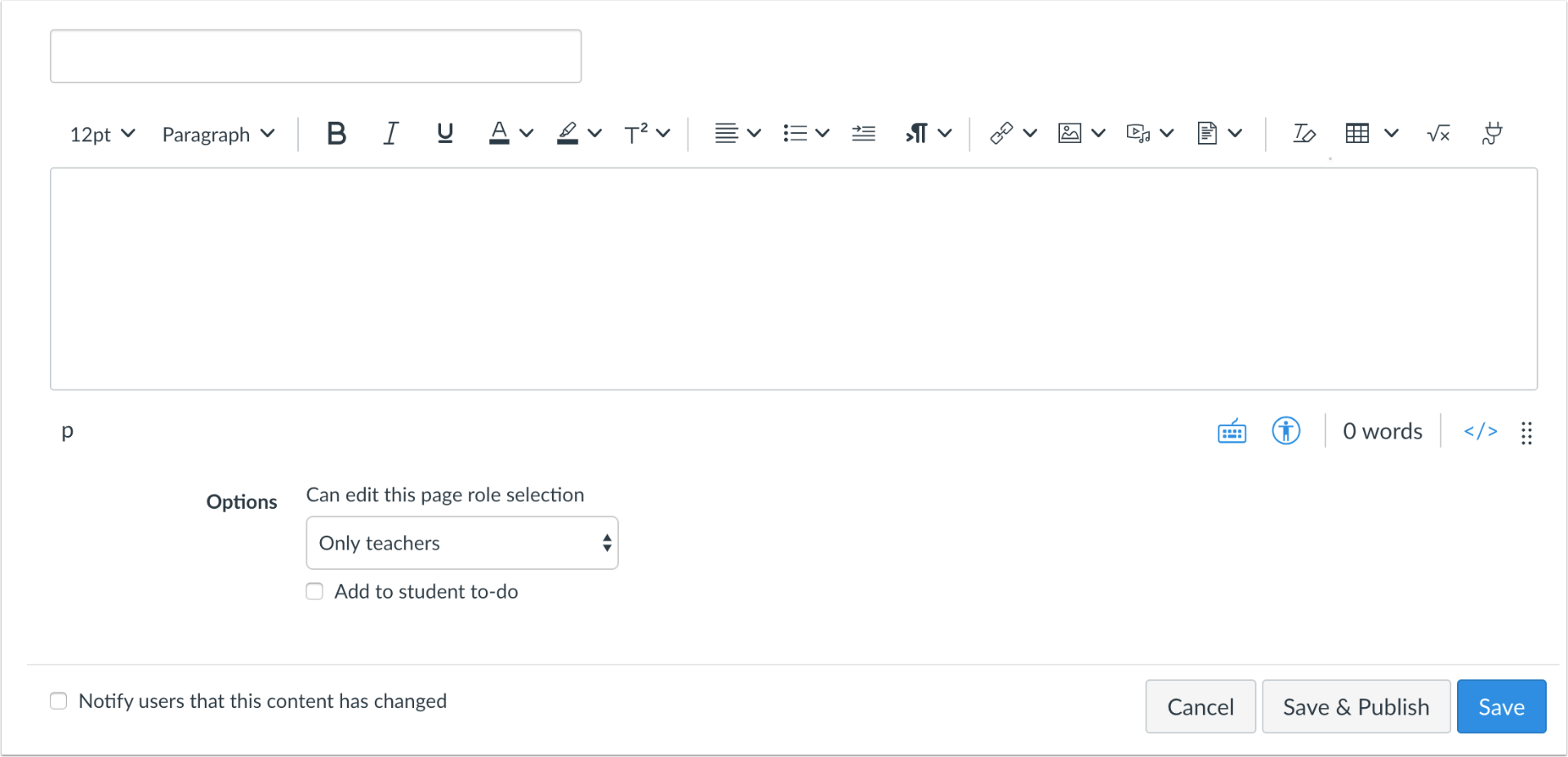Enable Add to student to-do
Viewport: 1568px width, 757px height.
[x=314, y=591]
